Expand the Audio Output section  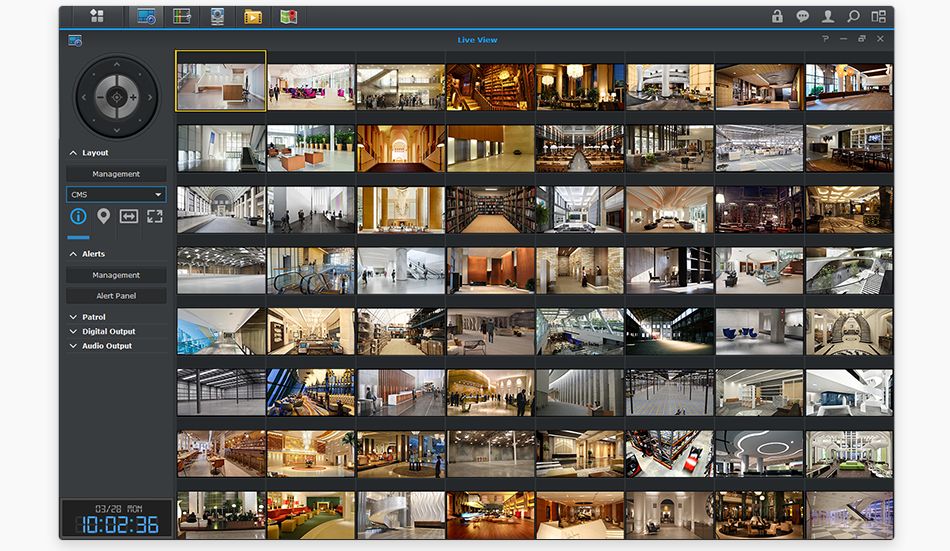73,346
